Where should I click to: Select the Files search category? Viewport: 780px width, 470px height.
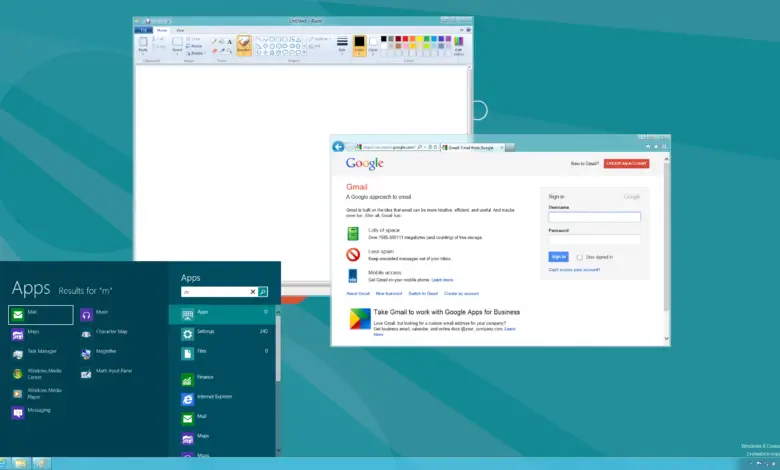222,353
